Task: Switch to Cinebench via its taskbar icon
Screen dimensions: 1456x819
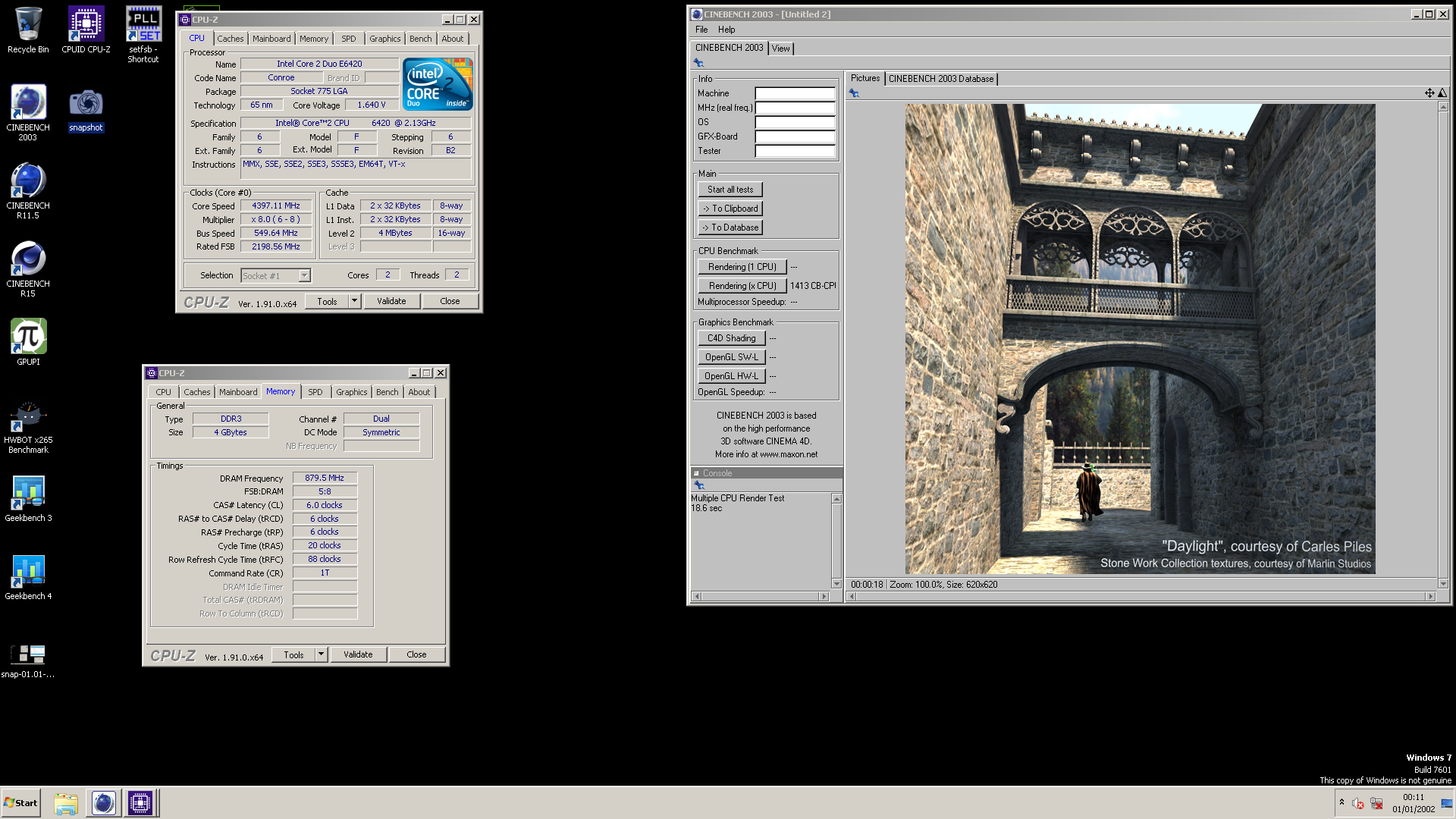Action: (x=103, y=803)
